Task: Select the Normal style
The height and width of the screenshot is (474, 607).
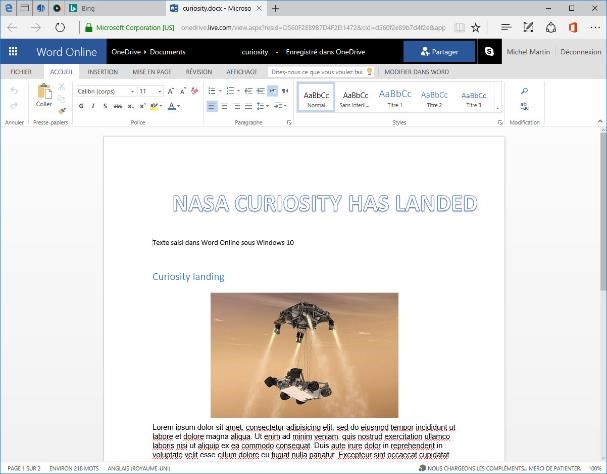Action: tap(316, 98)
